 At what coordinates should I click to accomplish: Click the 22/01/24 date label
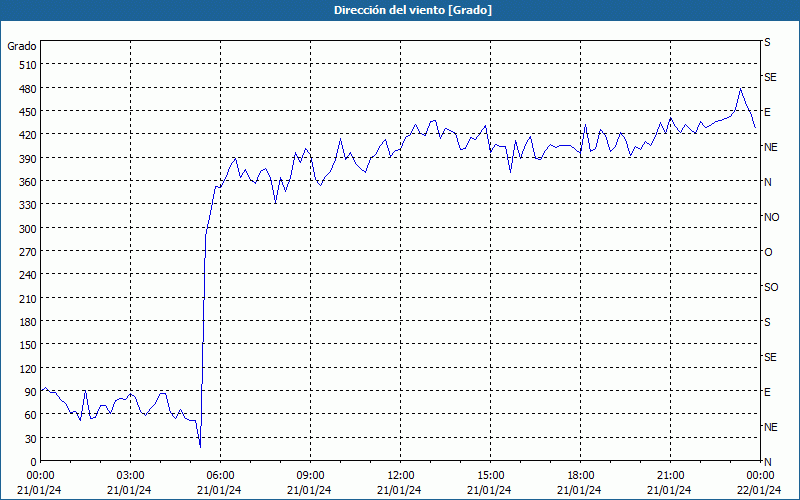pyautogui.click(x=759, y=490)
